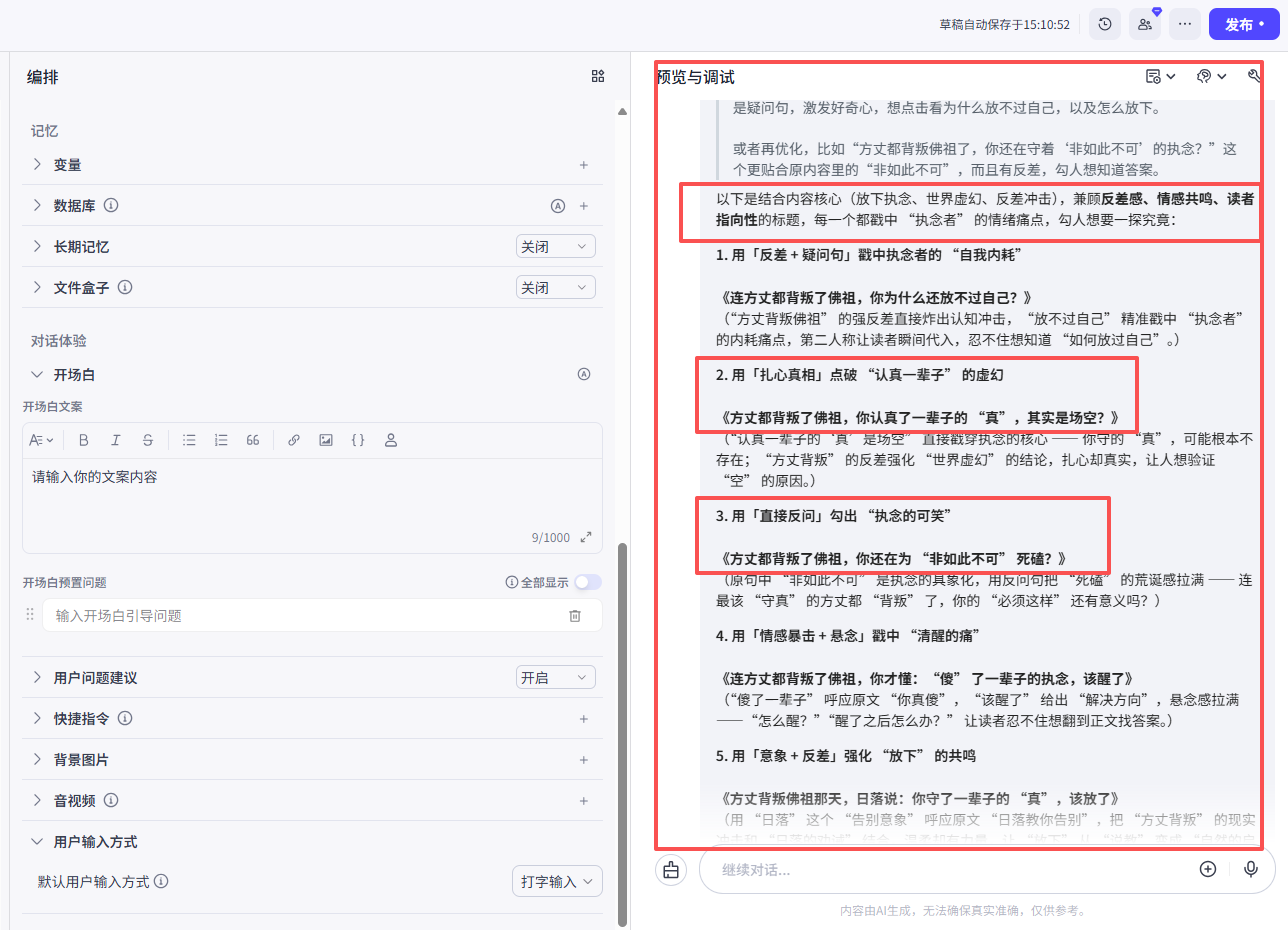Expand the 用户问题建议 section
Viewport: 1288px width, 930px height.
click(38, 678)
